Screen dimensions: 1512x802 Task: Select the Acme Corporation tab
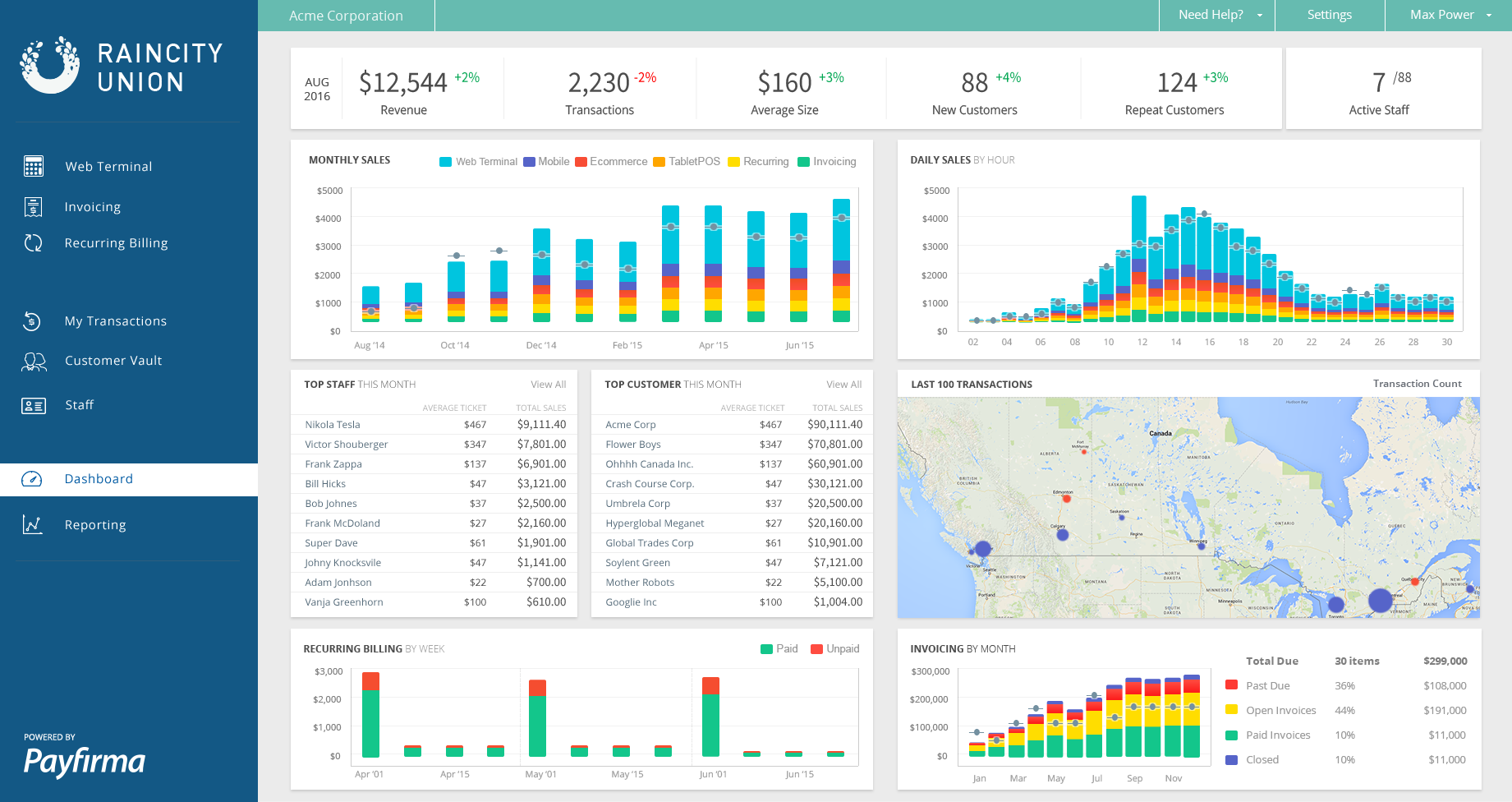[346, 16]
